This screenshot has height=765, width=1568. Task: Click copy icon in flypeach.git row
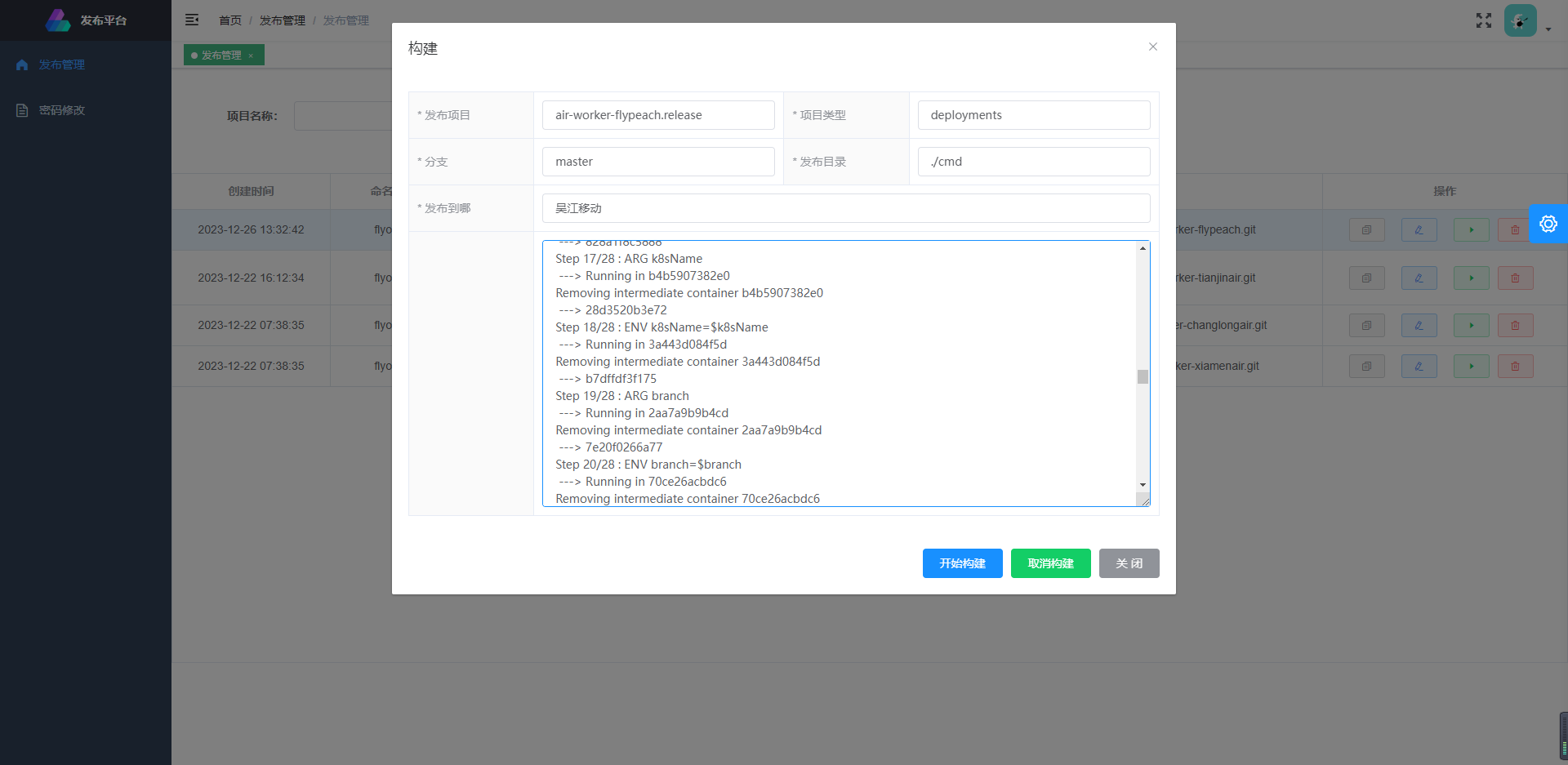pos(1366,230)
